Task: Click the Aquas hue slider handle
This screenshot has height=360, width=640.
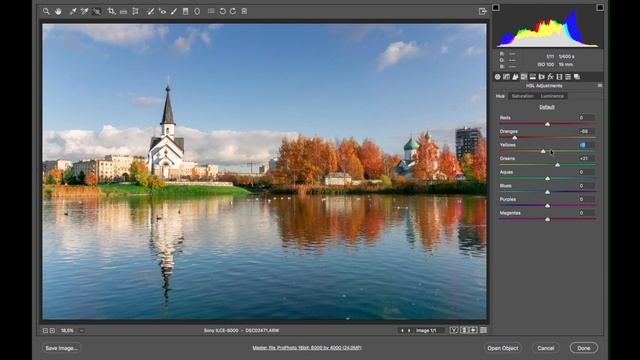Action: tap(547, 179)
